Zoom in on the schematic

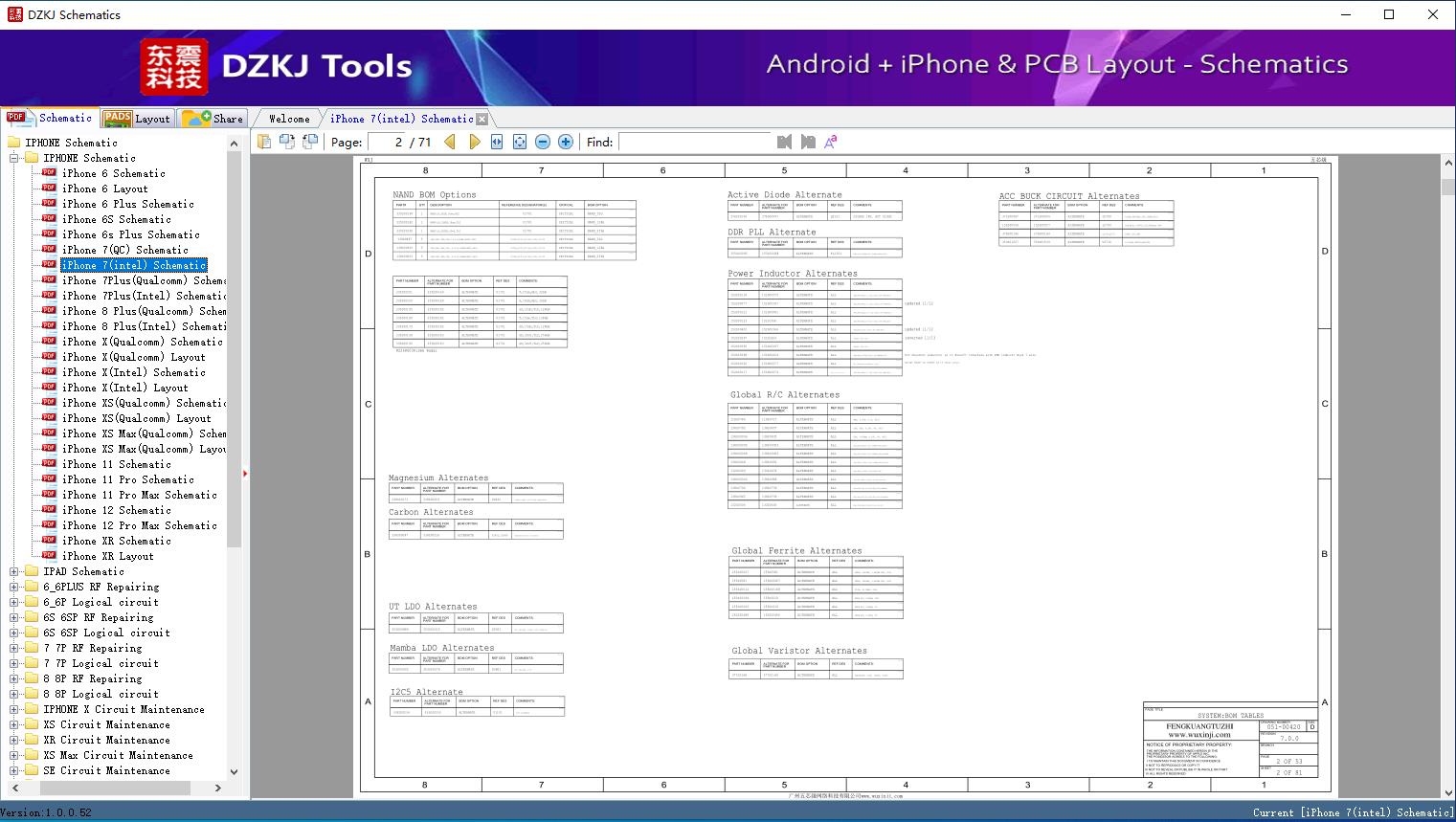(x=566, y=142)
